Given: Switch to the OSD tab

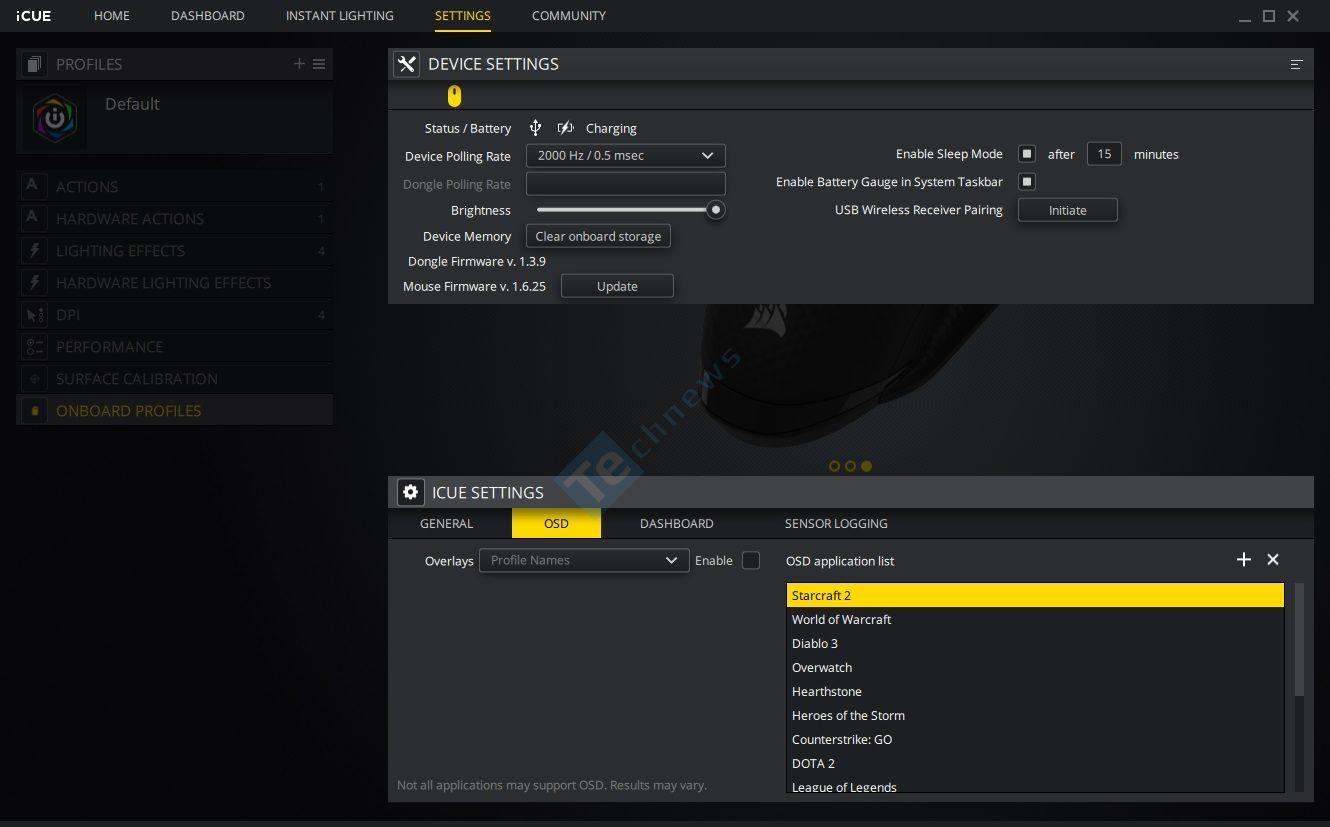Looking at the screenshot, I should pyautogui.click(x=556, y=523).
